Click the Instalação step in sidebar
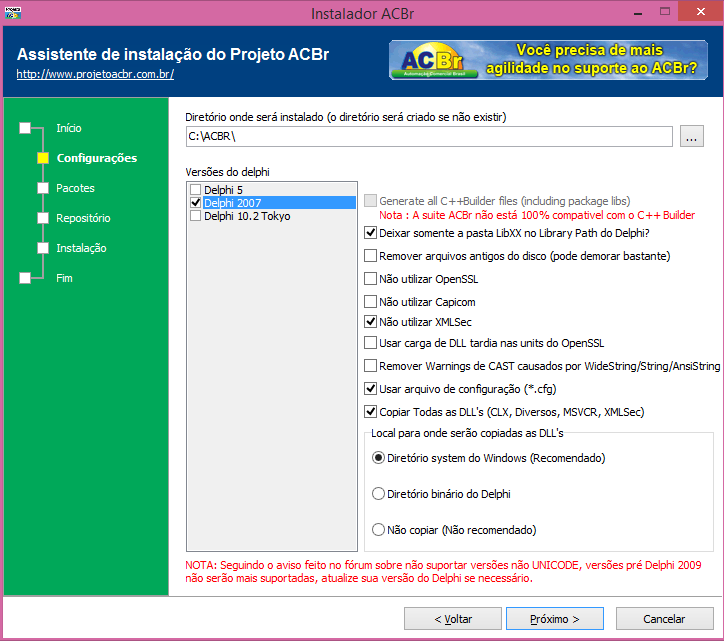Viewport: 724px width, 641px height. 81,248
